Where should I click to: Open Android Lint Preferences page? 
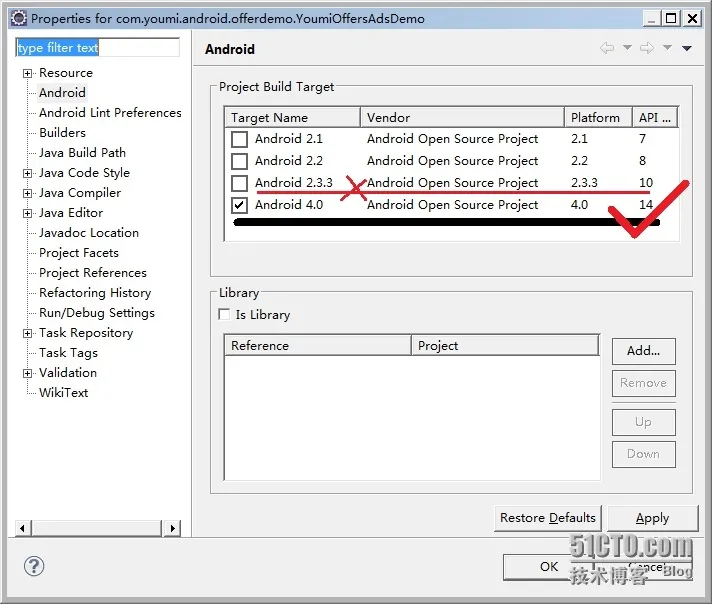110,113
